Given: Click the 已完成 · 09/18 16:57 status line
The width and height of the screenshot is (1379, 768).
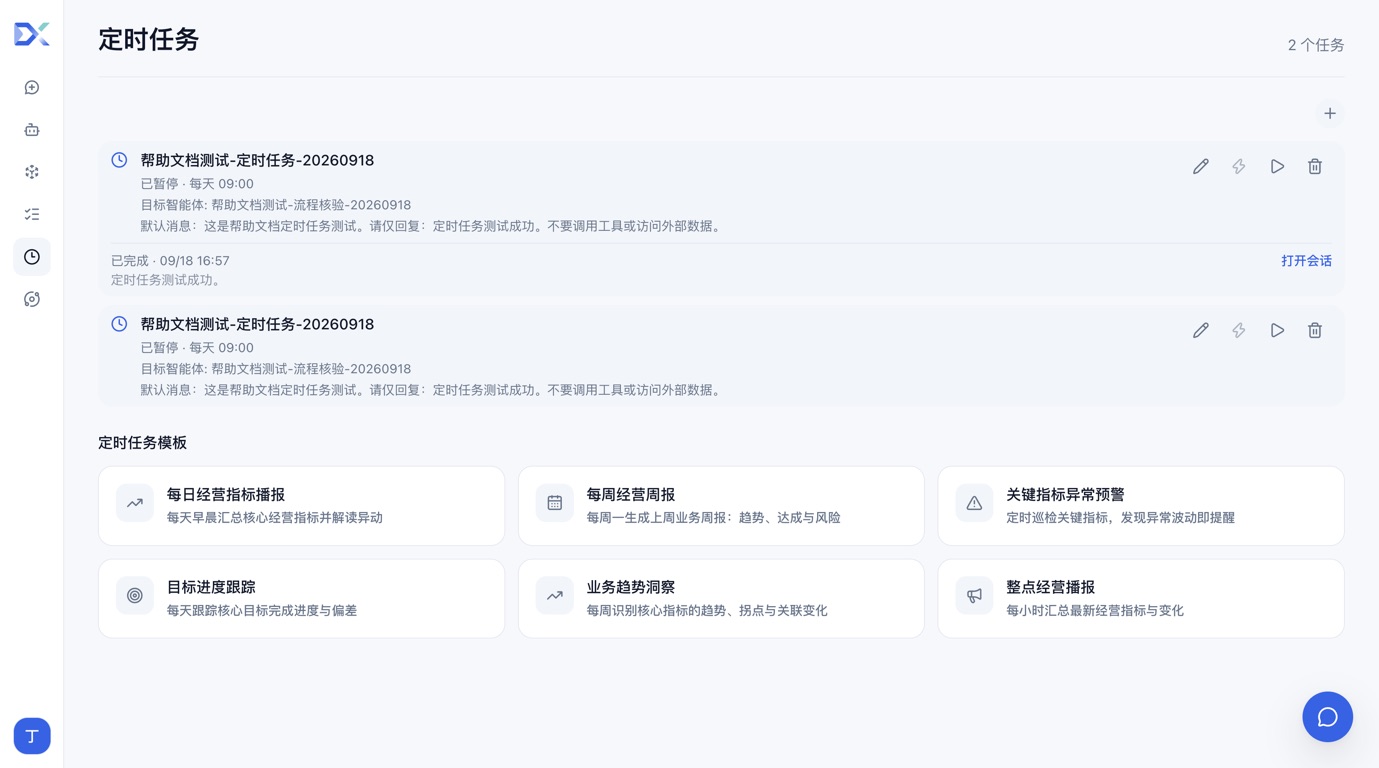Looking at the screenshot, I should [170, 261].
